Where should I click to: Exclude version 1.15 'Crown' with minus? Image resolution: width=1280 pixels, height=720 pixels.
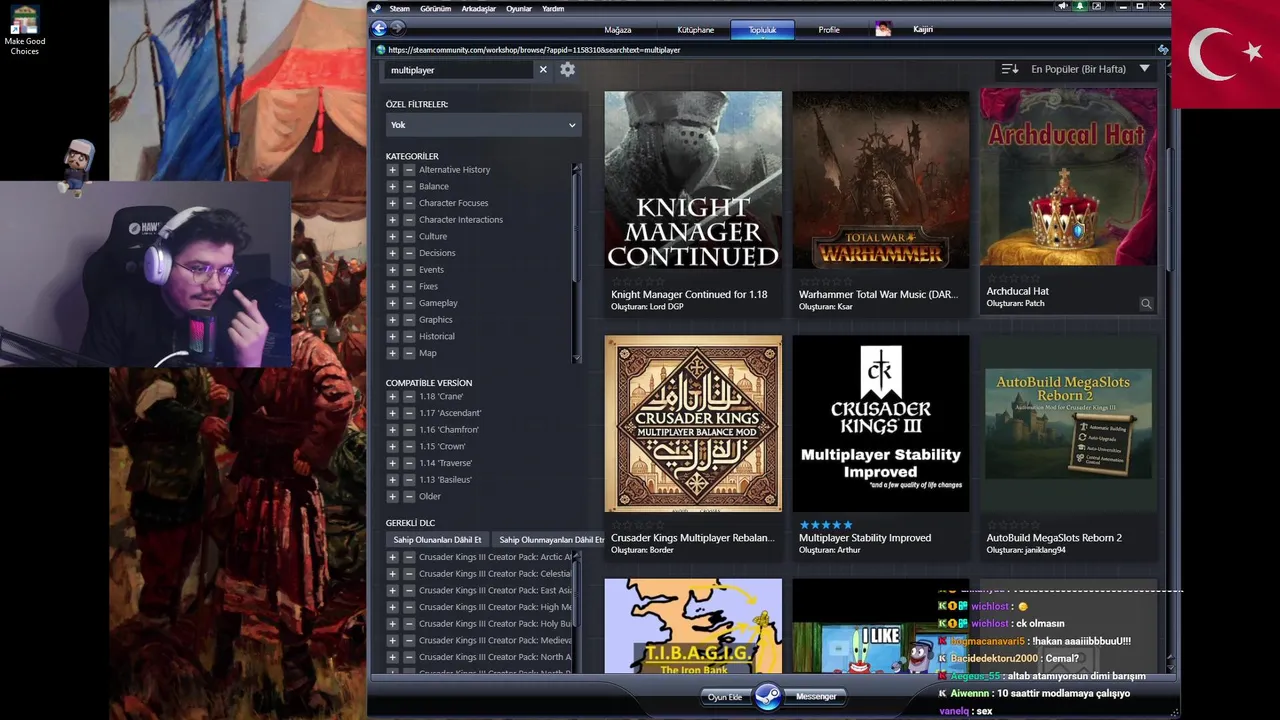tap(409, 447)
